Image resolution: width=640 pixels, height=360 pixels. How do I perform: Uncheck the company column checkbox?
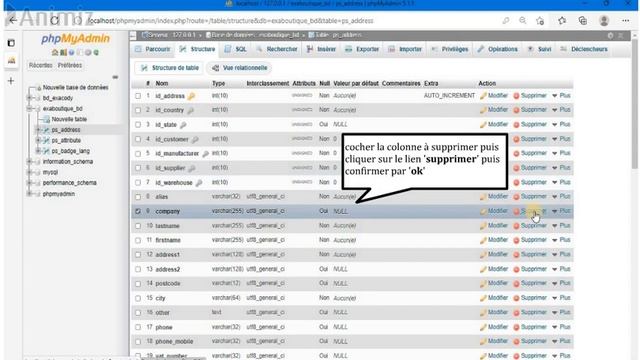(138, 211)
